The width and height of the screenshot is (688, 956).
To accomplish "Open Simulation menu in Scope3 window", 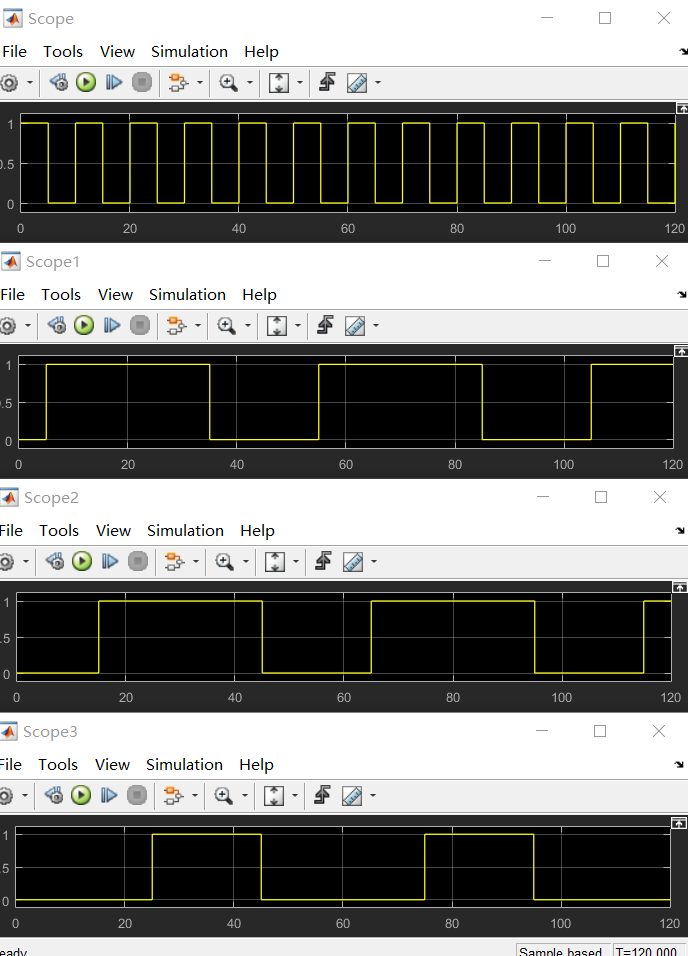I will (x=184, y=765).
